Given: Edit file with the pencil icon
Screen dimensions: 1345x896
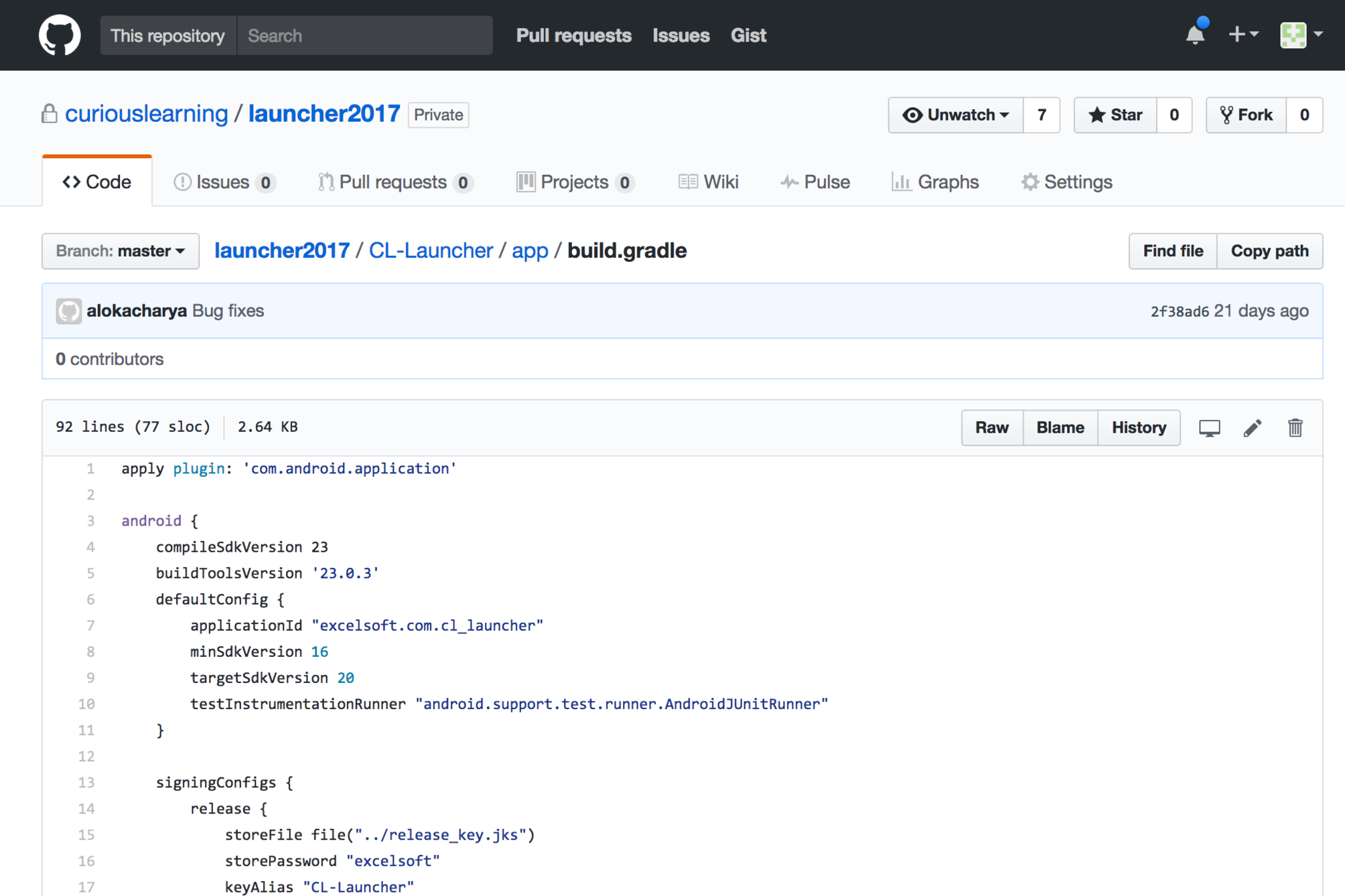Looking at the screenshot, I should pos(1253,428).
